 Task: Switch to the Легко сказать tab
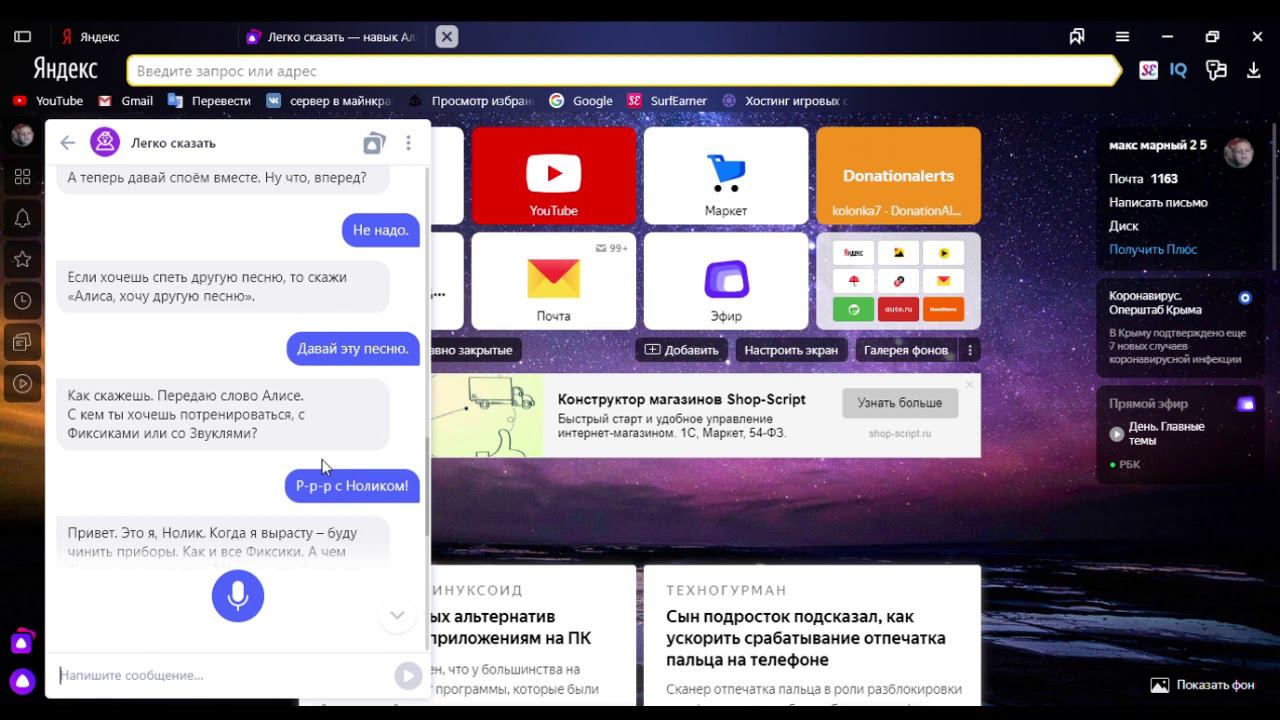coord(332,37)
